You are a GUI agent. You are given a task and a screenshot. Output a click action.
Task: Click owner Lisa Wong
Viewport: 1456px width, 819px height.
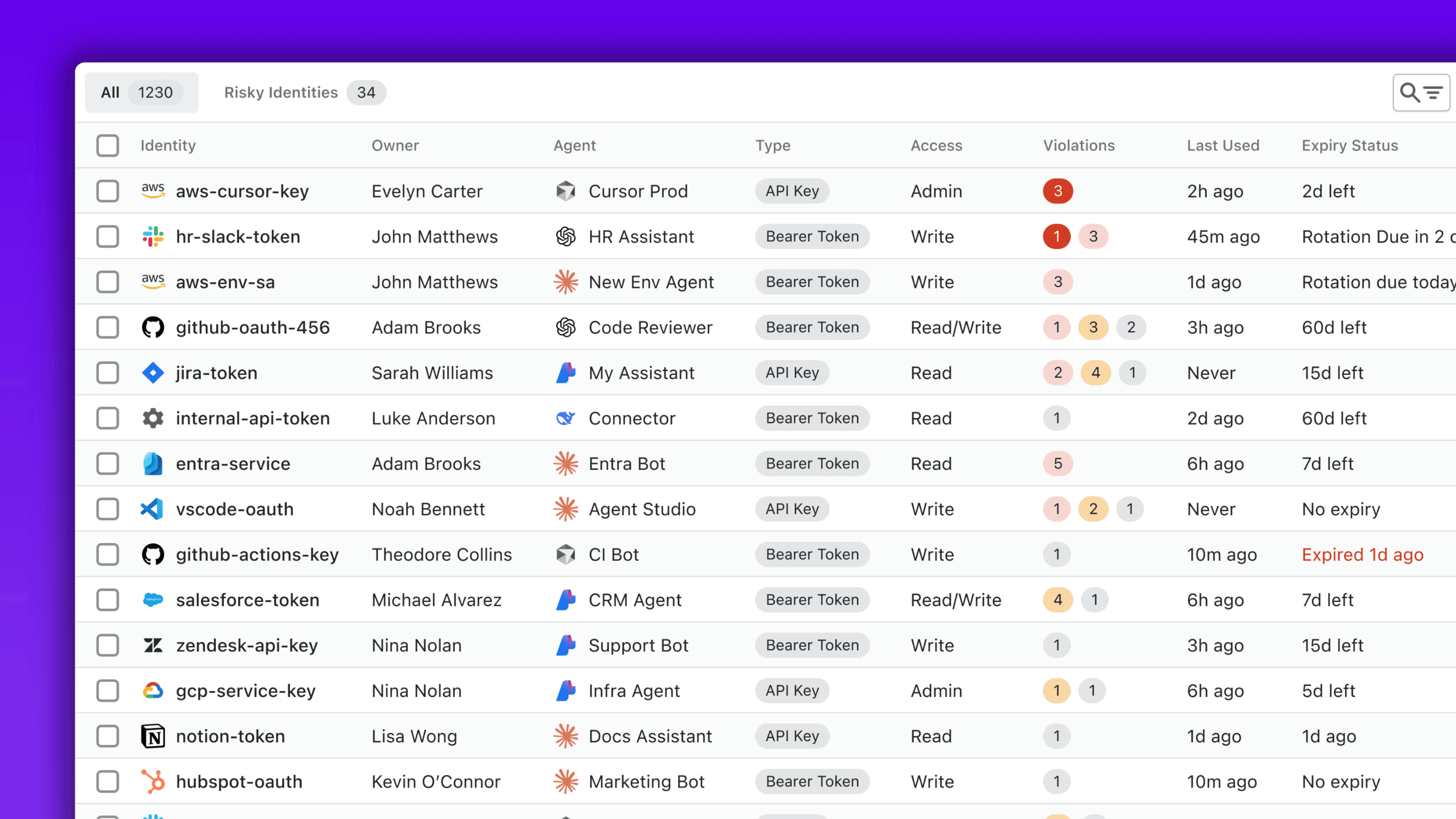(x=414, y=737)
